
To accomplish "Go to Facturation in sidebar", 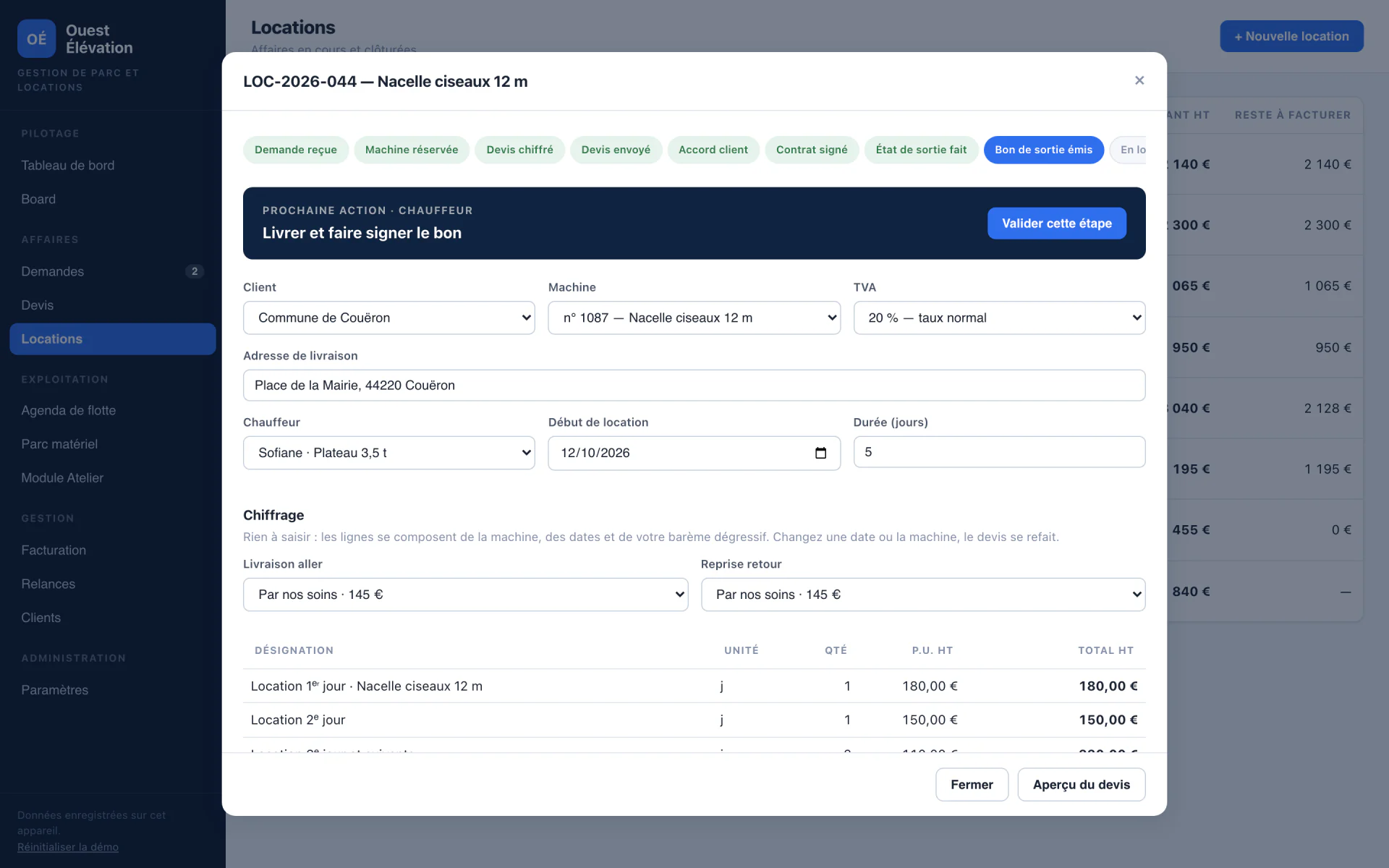I will (x=54, y=550).
